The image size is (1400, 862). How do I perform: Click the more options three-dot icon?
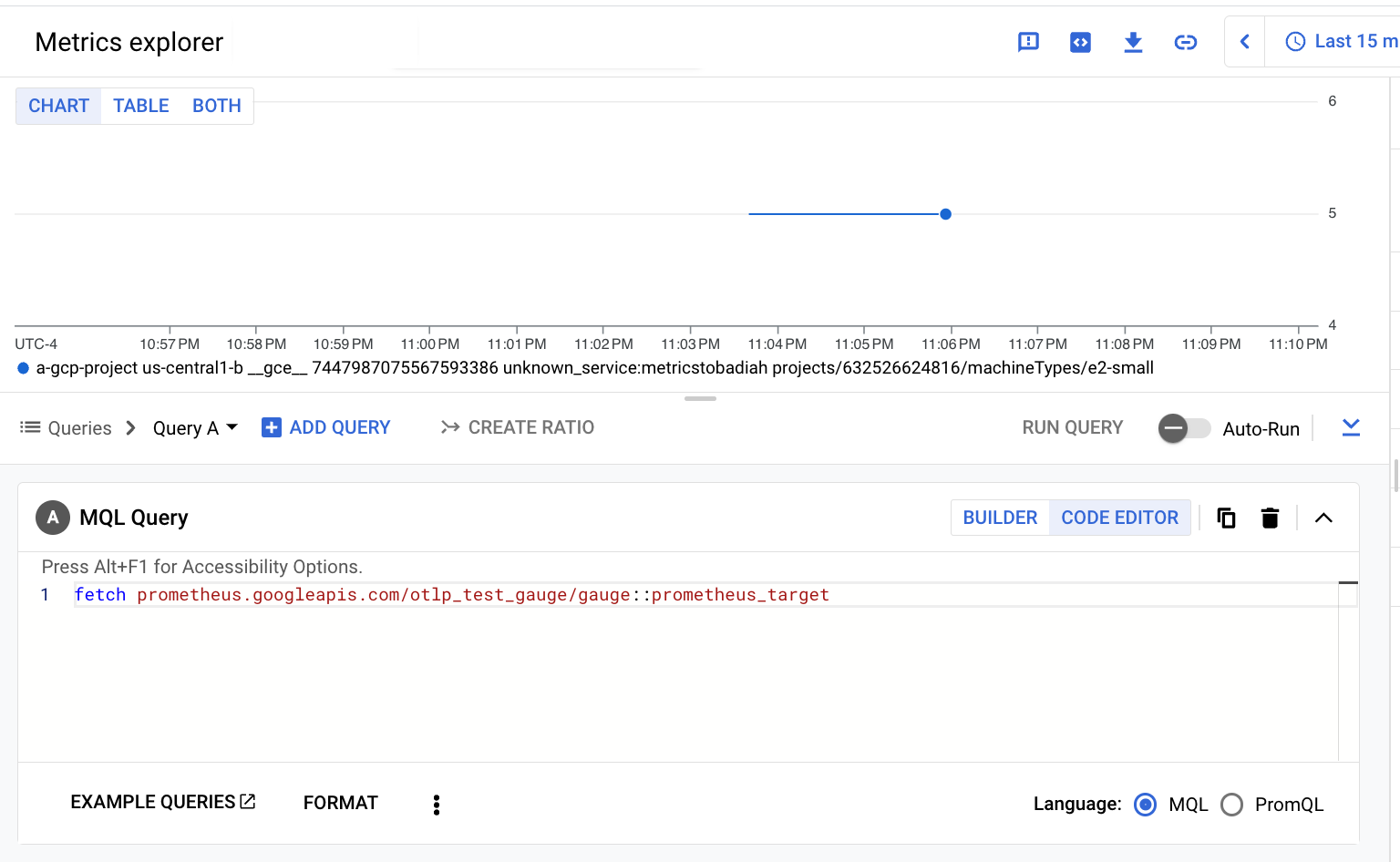437,804
